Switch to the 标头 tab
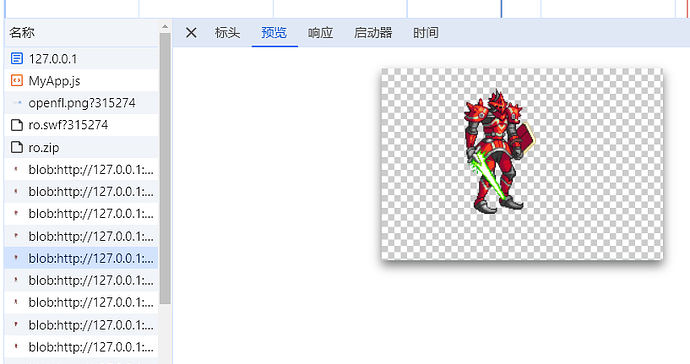 point(228,33)
